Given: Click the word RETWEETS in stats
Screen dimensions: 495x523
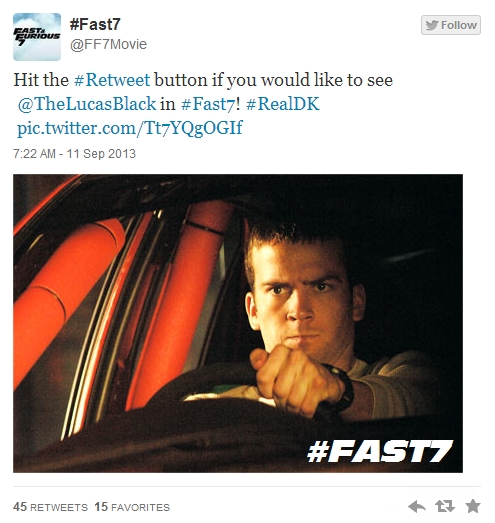Looking at the screenshot, I should [x=59, y=508].
